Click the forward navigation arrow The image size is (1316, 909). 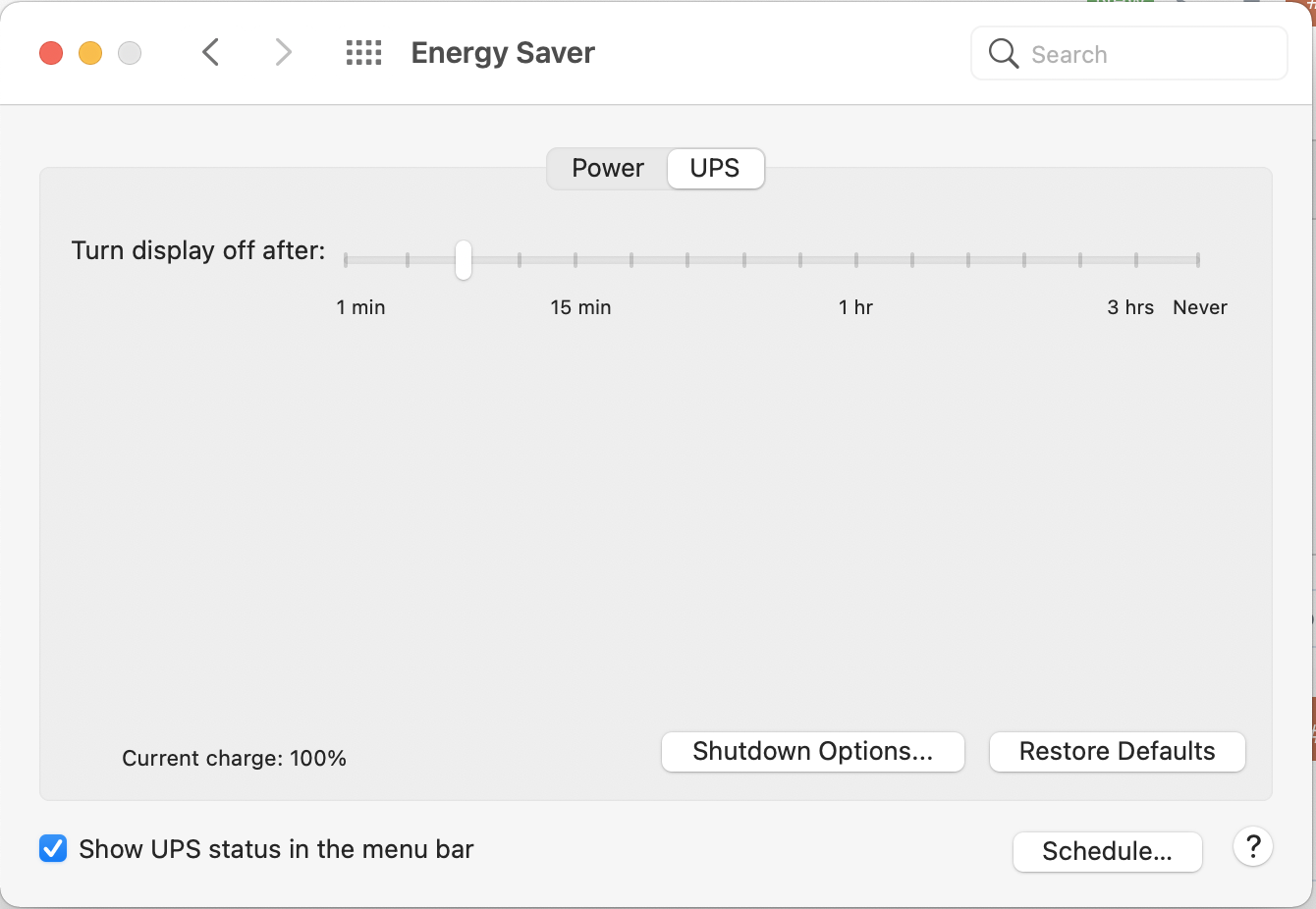coord(283,52)
